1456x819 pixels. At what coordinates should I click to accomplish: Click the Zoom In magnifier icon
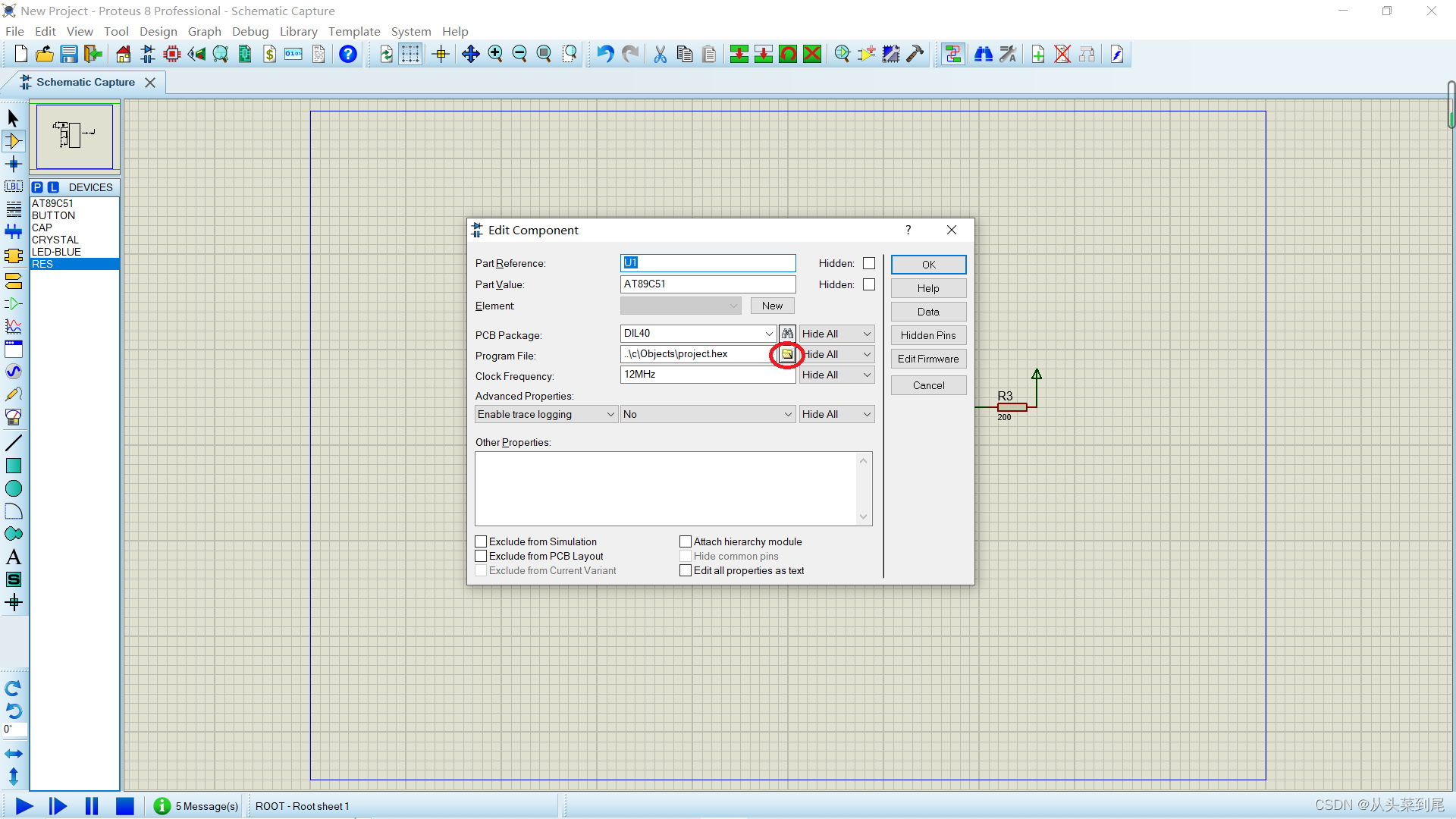click(495, 54)
